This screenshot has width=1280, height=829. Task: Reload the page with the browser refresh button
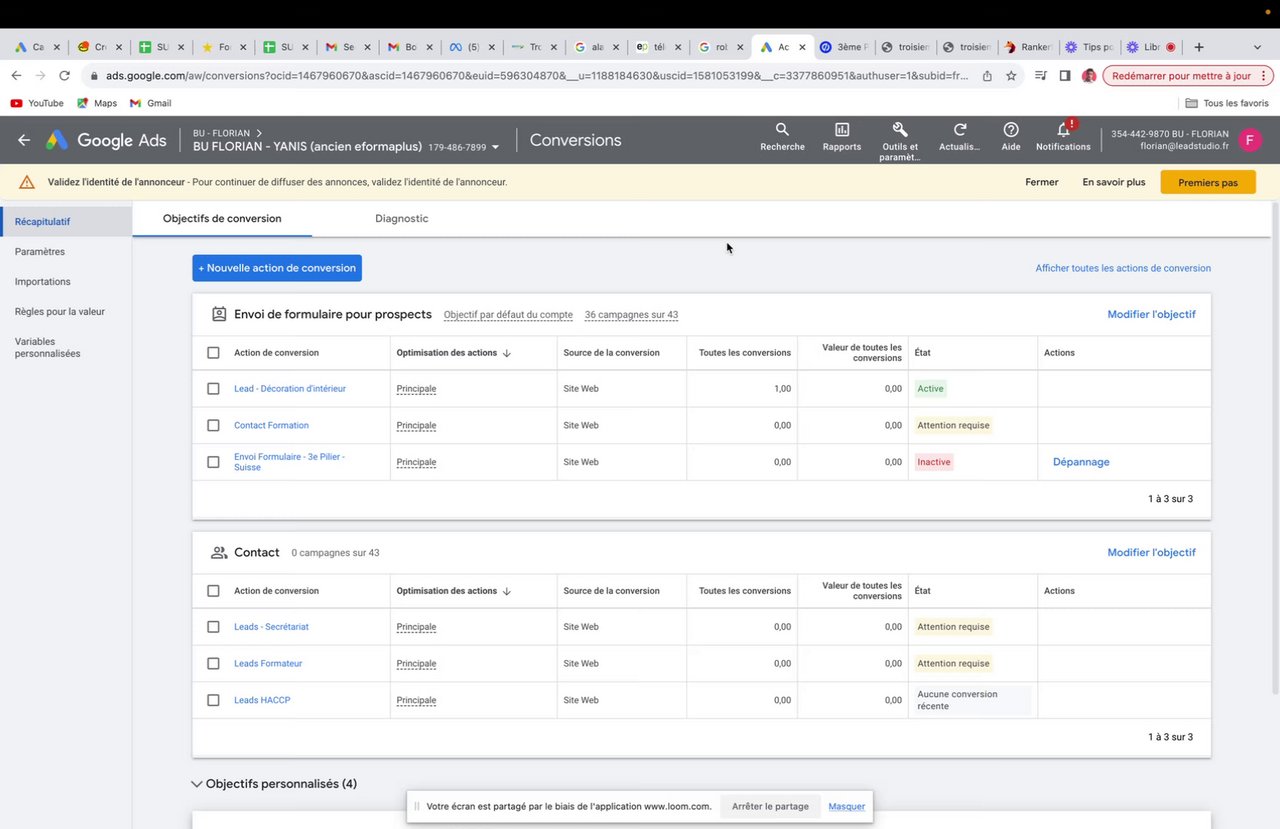(65, 75)
